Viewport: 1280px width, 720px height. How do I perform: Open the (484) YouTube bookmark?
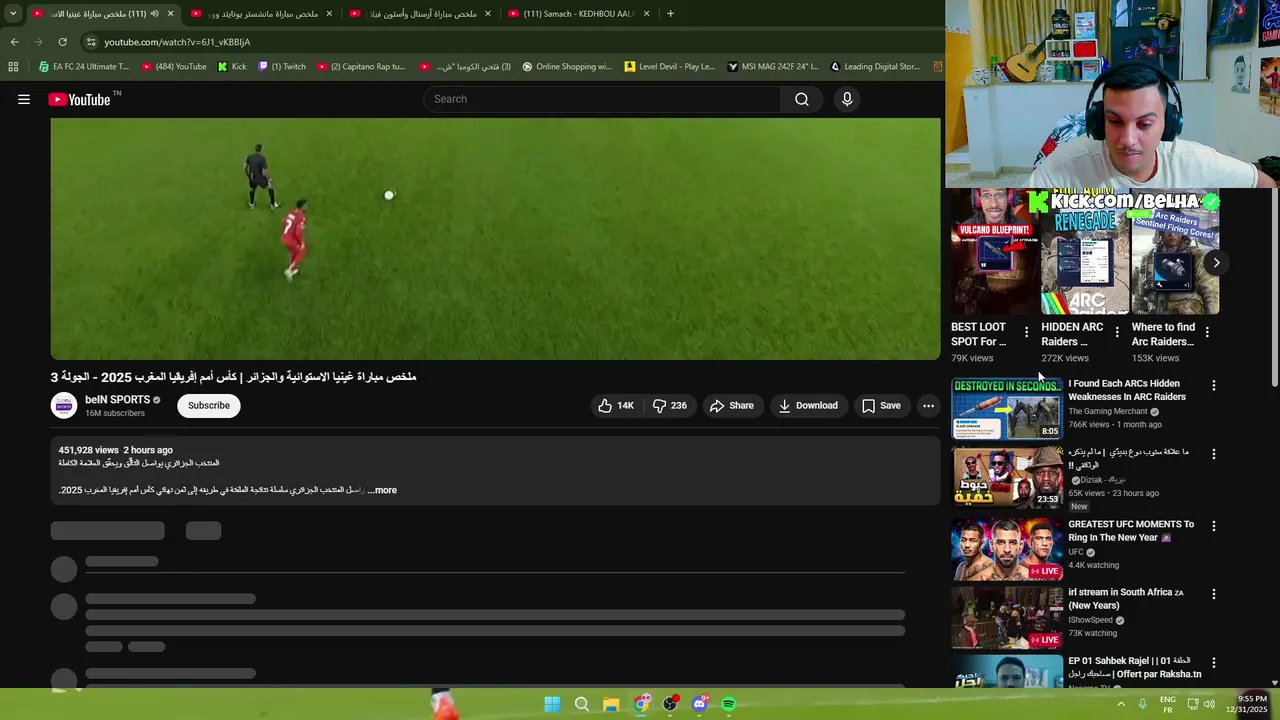point(174,67)
